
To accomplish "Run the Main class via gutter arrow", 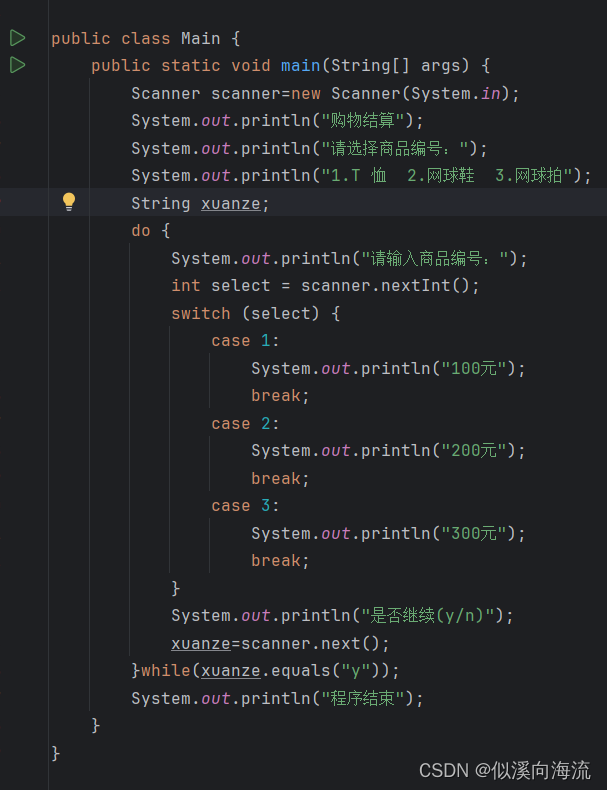I will coord(18,38).
